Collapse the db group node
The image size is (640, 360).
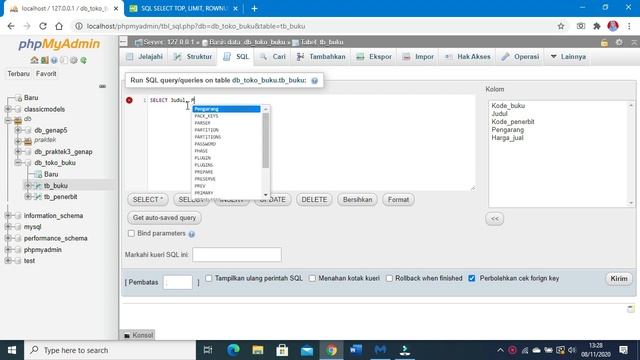coord(8,120)
